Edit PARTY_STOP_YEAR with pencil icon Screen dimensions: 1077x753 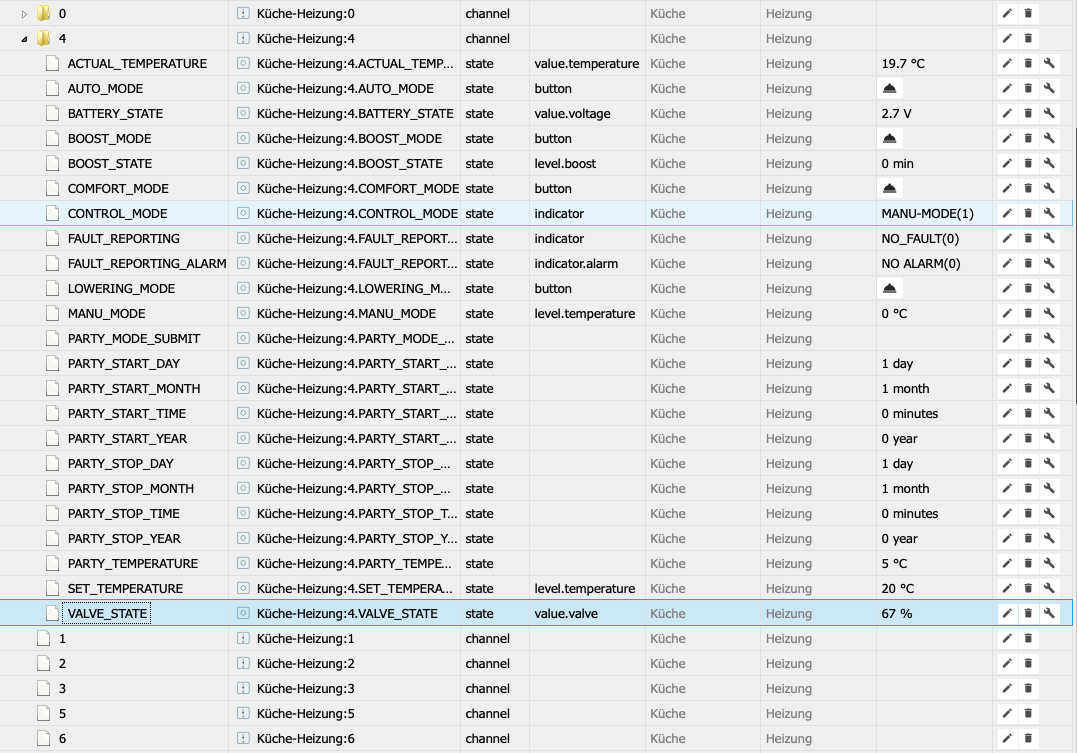[x=1007, y=539]
